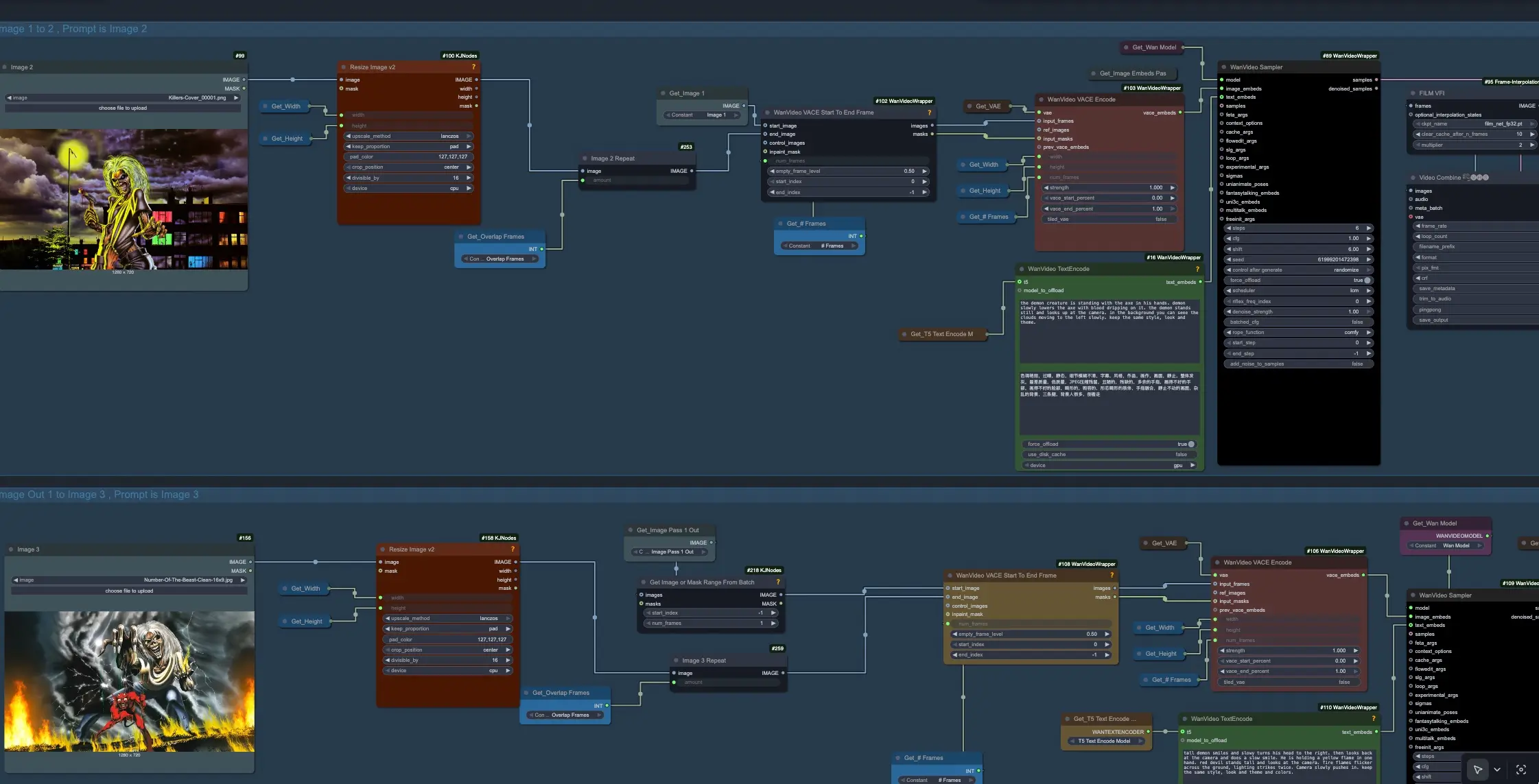
Task: Expand the canvas mode chevron menu
Action: tap(1497, 770)
